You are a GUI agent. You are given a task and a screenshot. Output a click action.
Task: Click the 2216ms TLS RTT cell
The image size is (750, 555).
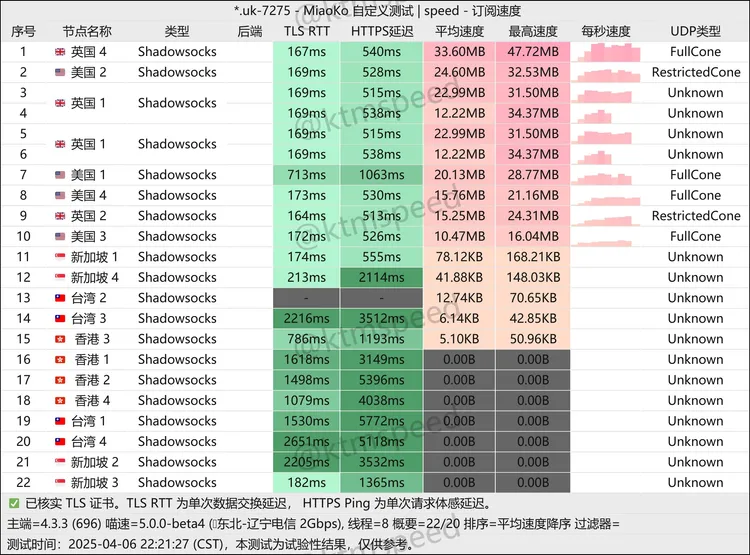pyautogui.click(x=307, y=318)
